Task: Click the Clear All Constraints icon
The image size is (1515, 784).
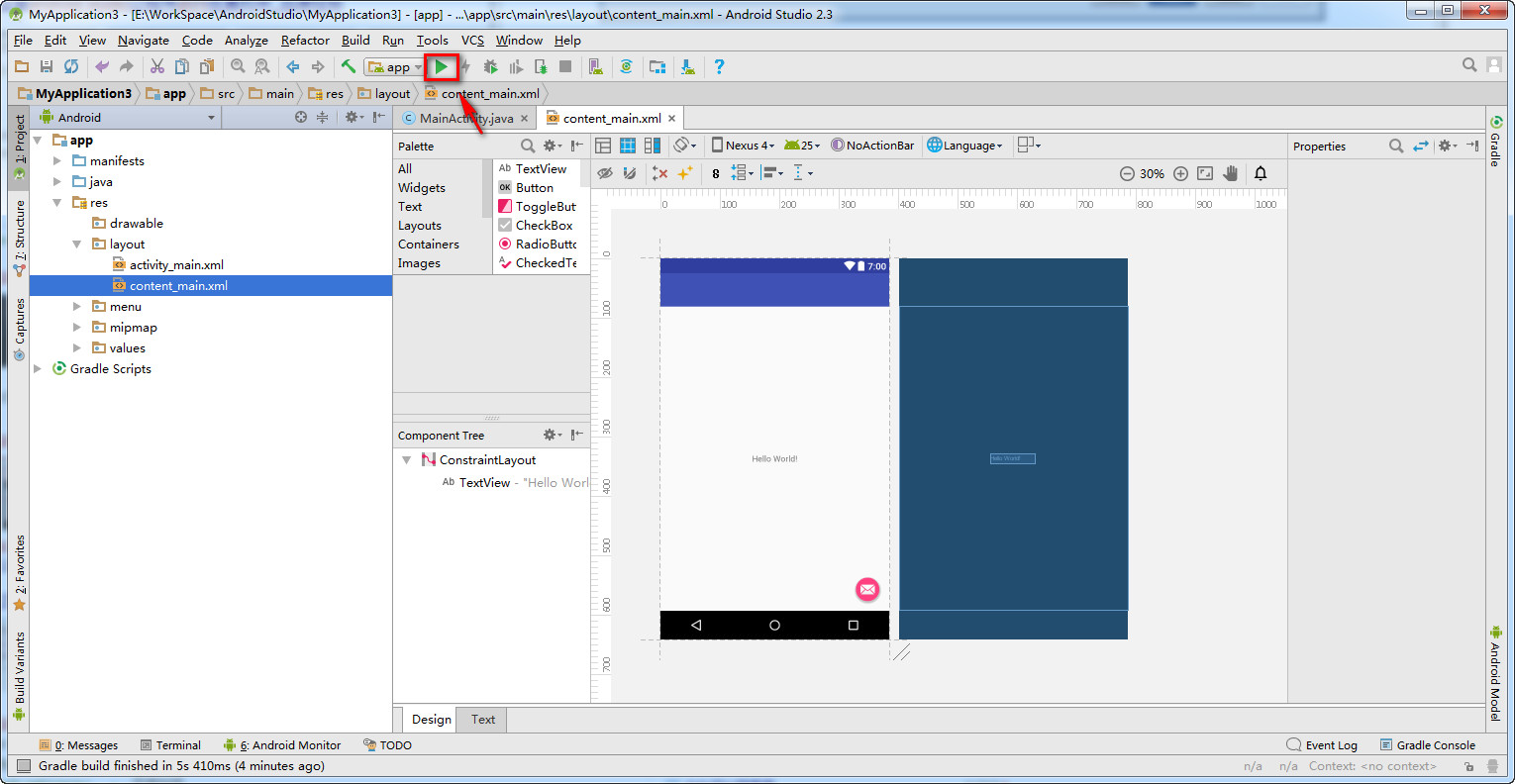Action: 659,173
